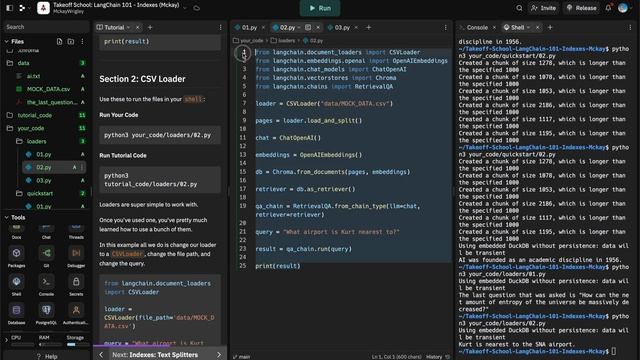This screenshot has width=640, height=360.
Task: Close the 02.py editor tab
Action: click(318, 27)
